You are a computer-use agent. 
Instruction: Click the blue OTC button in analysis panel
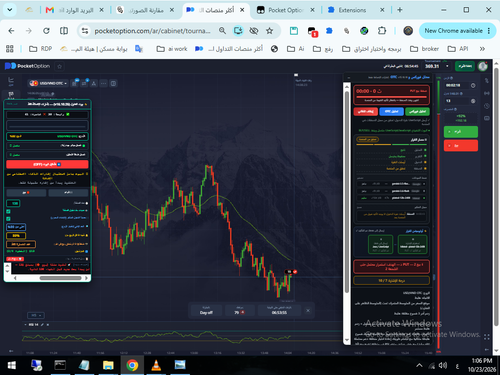pyautogui.click(x=392, y=111)
